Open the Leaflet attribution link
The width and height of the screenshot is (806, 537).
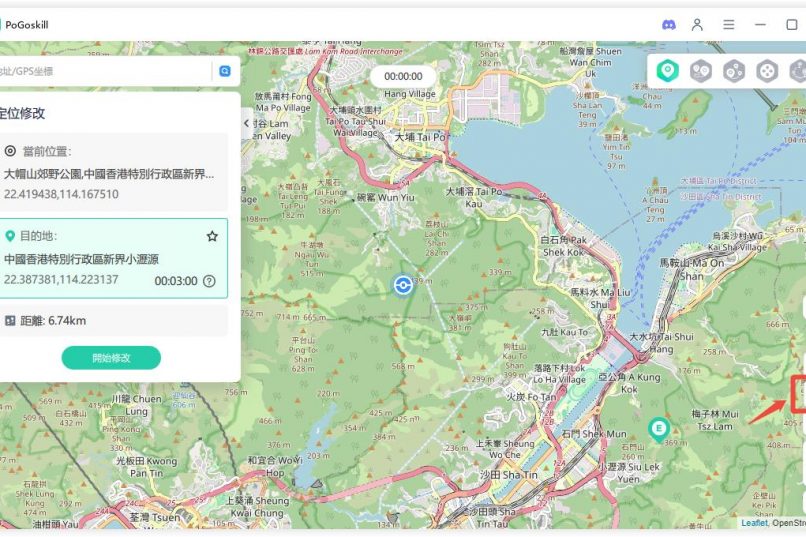click(753, 522)
